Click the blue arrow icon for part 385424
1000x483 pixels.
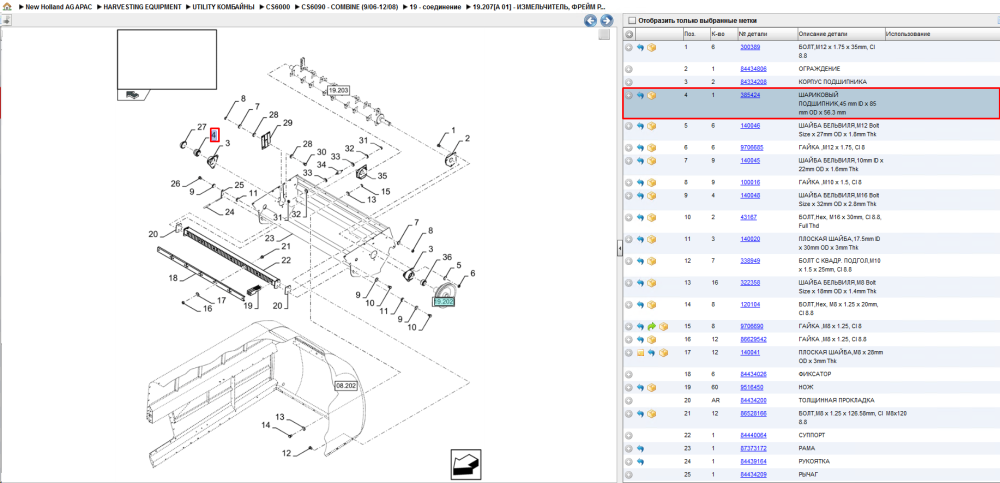[640, 96]
